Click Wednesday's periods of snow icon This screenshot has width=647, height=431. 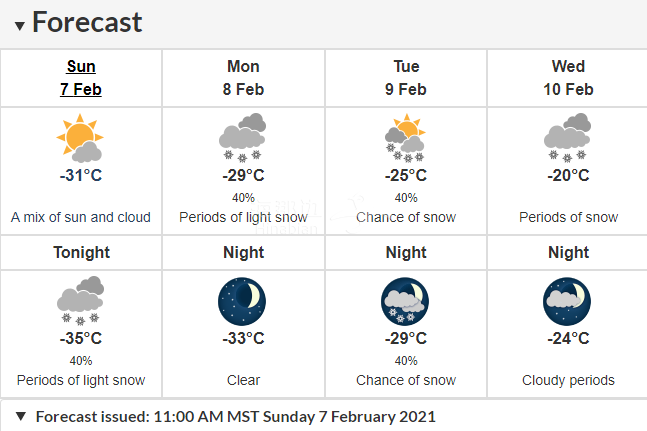coord(568,137)
